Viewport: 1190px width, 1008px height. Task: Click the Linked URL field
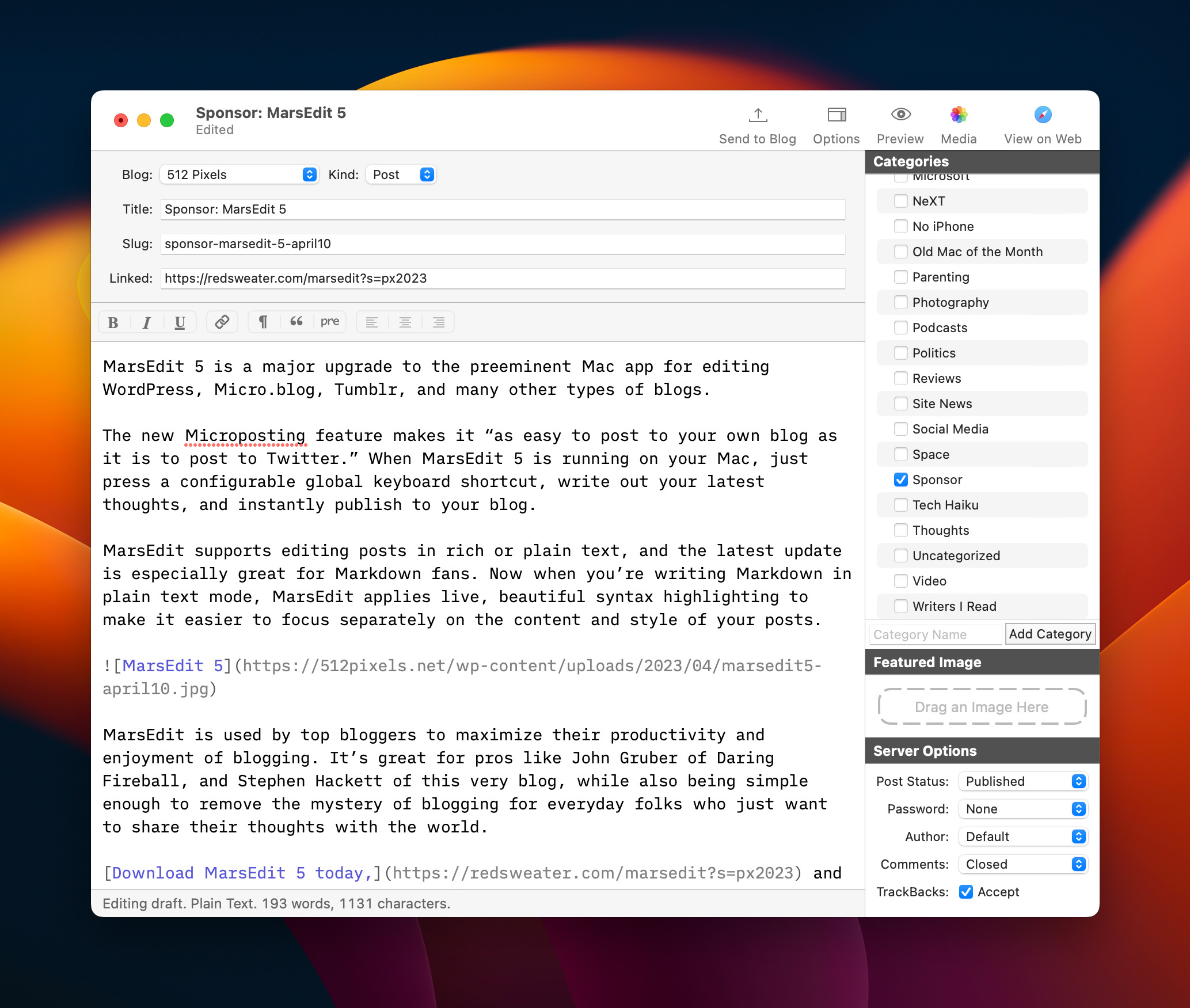[503, 278]
